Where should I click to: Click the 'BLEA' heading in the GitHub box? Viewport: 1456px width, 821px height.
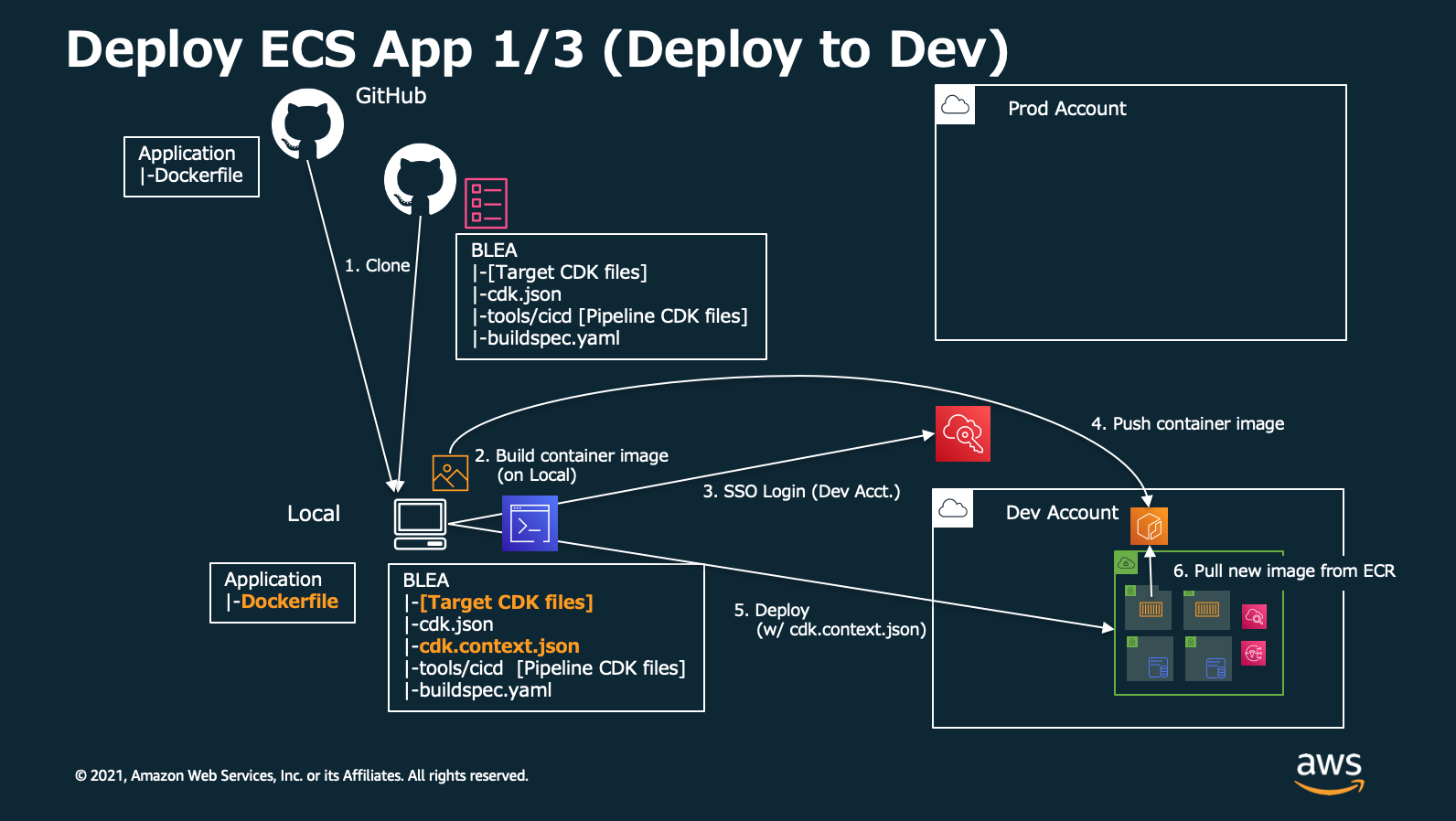coord(494,251)
